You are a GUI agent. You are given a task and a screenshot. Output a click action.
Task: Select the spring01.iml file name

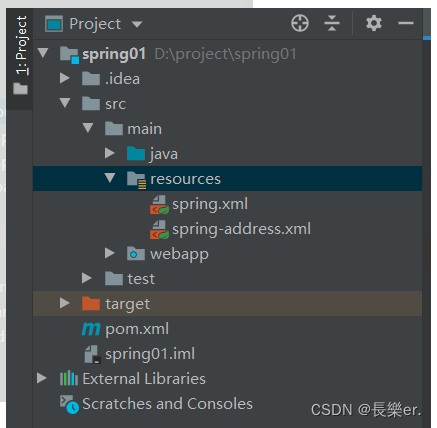point(150,354)
